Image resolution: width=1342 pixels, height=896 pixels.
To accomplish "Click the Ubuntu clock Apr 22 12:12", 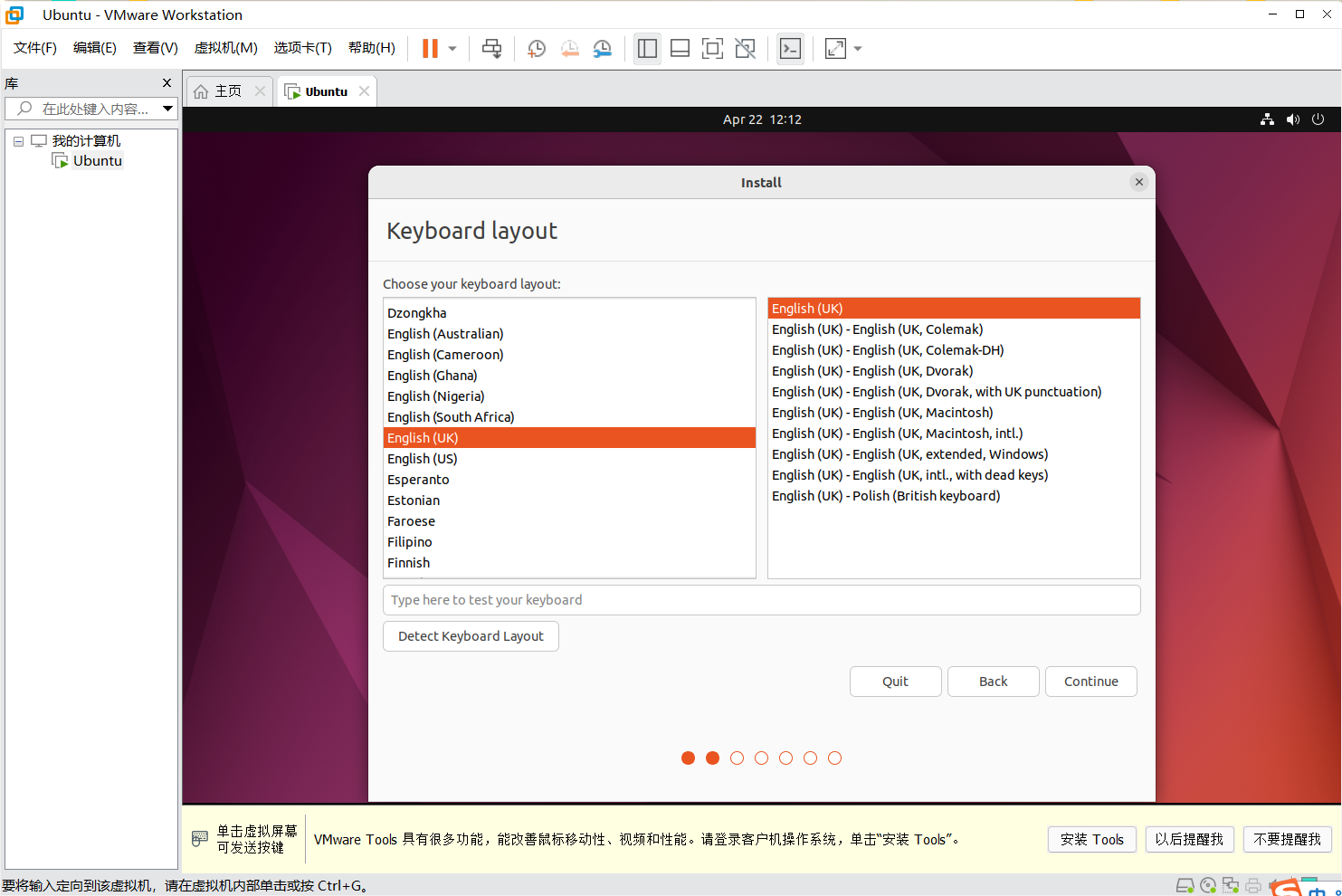I will pyautogui.click(x=762, y=119).
